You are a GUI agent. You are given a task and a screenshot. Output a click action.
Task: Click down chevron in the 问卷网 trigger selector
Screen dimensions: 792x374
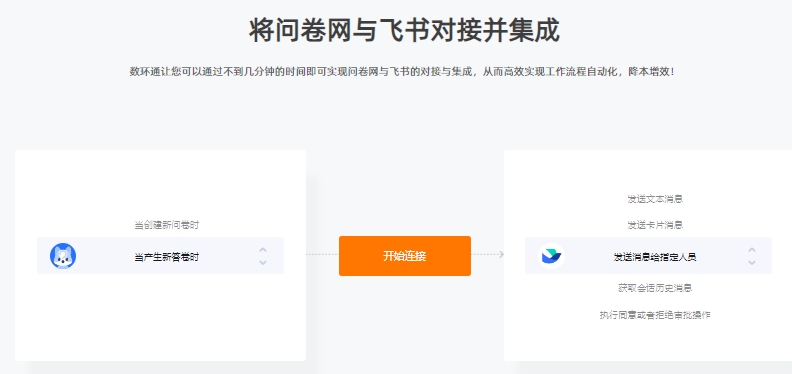tap(263, 262)
